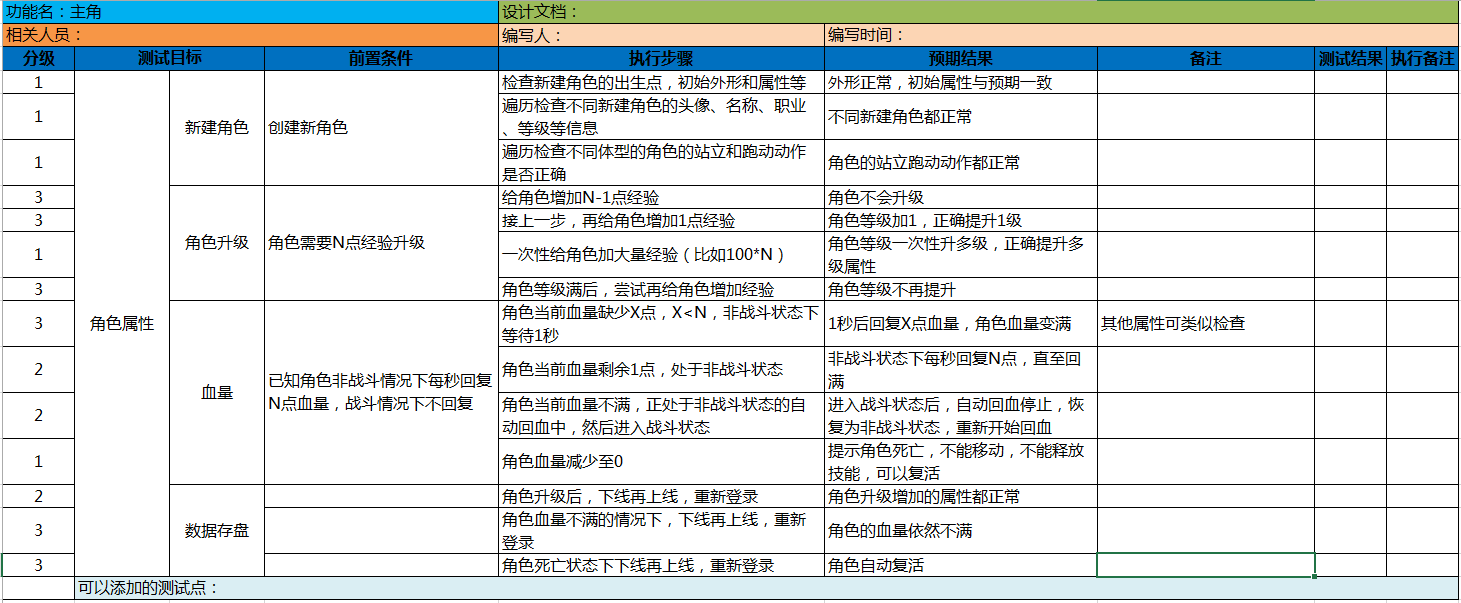The image size is (1461, 603).
Task: Click the 分级 column header
Action: tap(38, 58)
